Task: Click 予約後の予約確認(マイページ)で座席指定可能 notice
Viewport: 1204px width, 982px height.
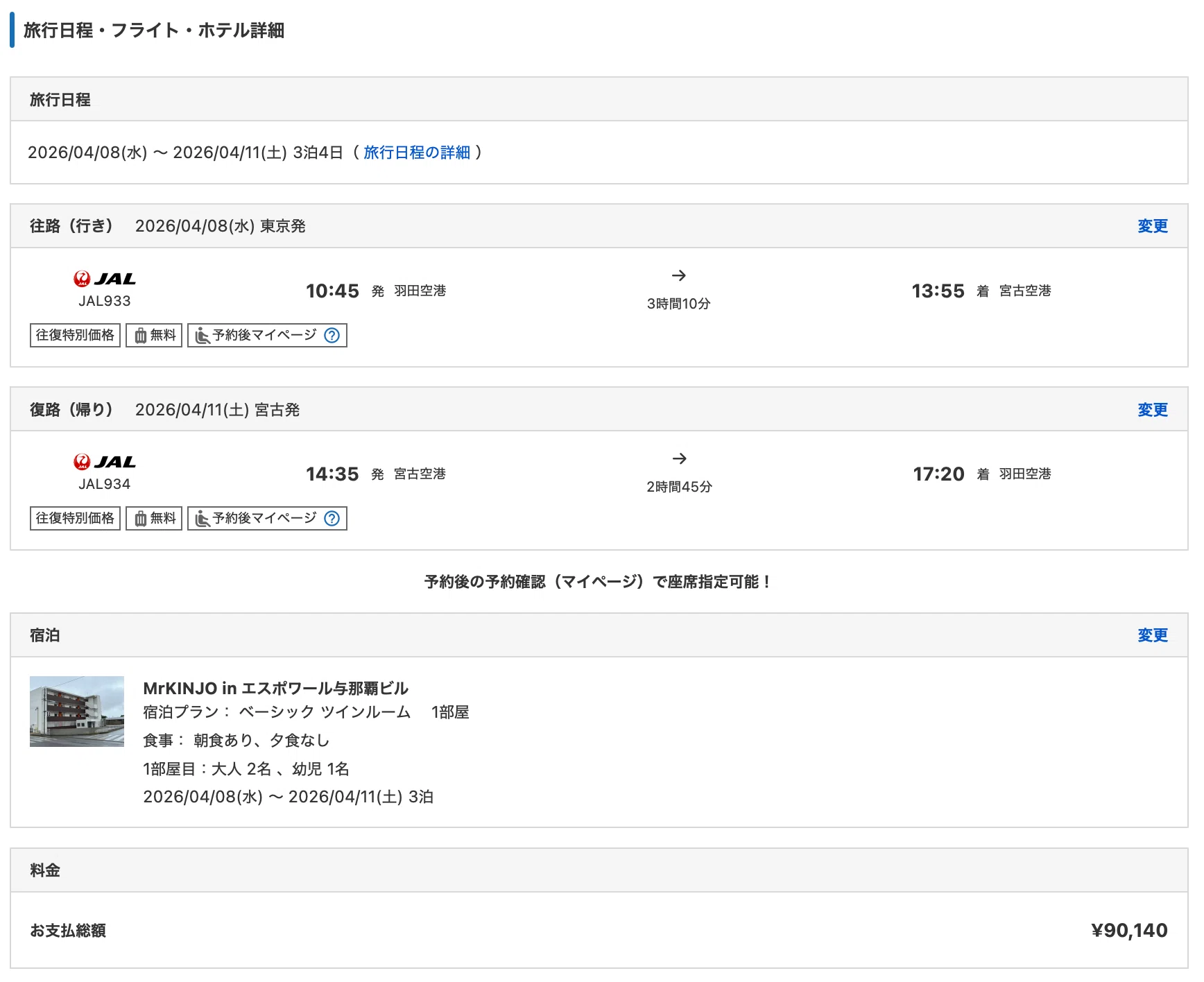Action: tap(599, 582)
